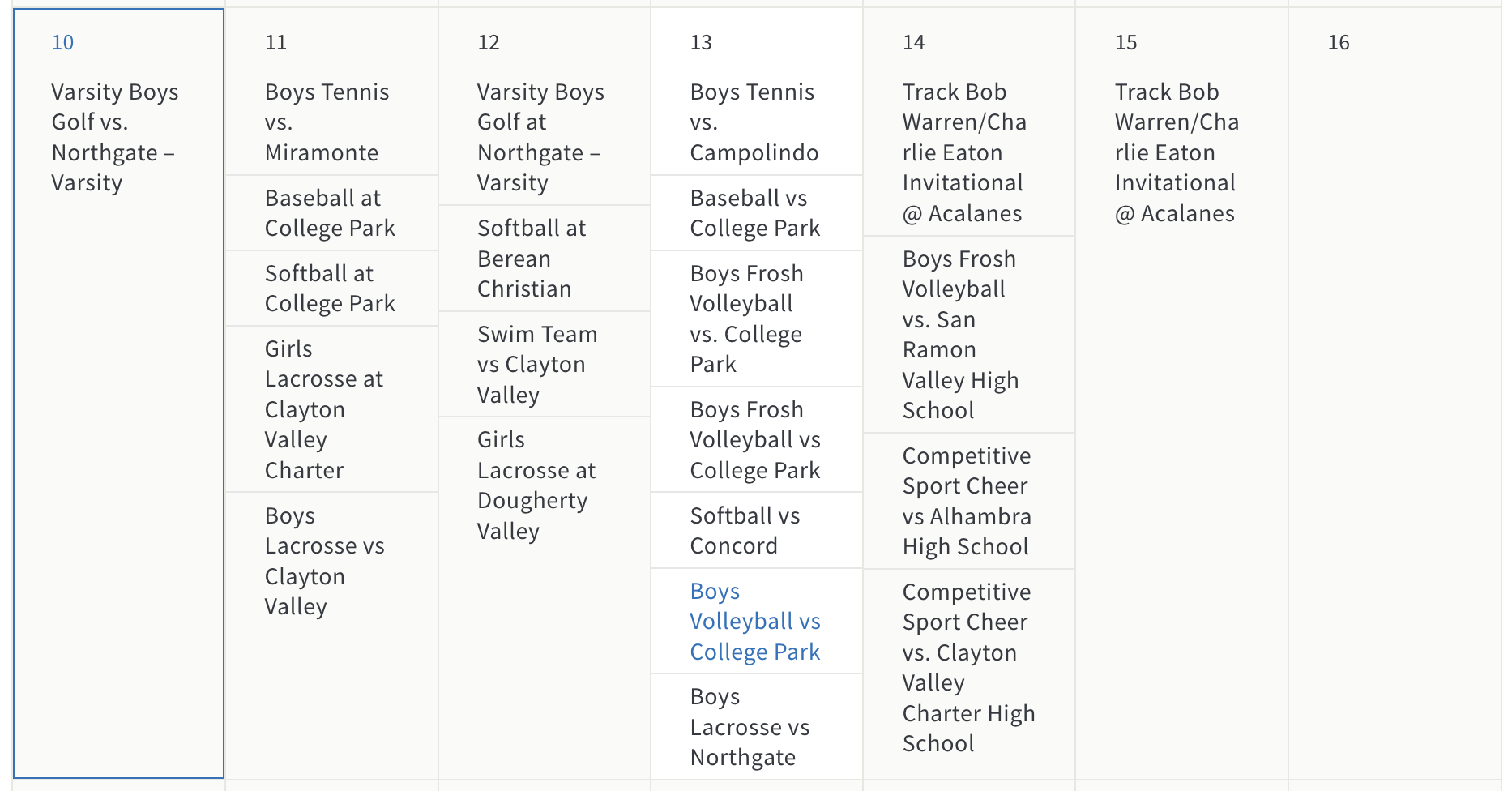Open Varsity Boys Golf vs. Northgate event

pos(114,137)
